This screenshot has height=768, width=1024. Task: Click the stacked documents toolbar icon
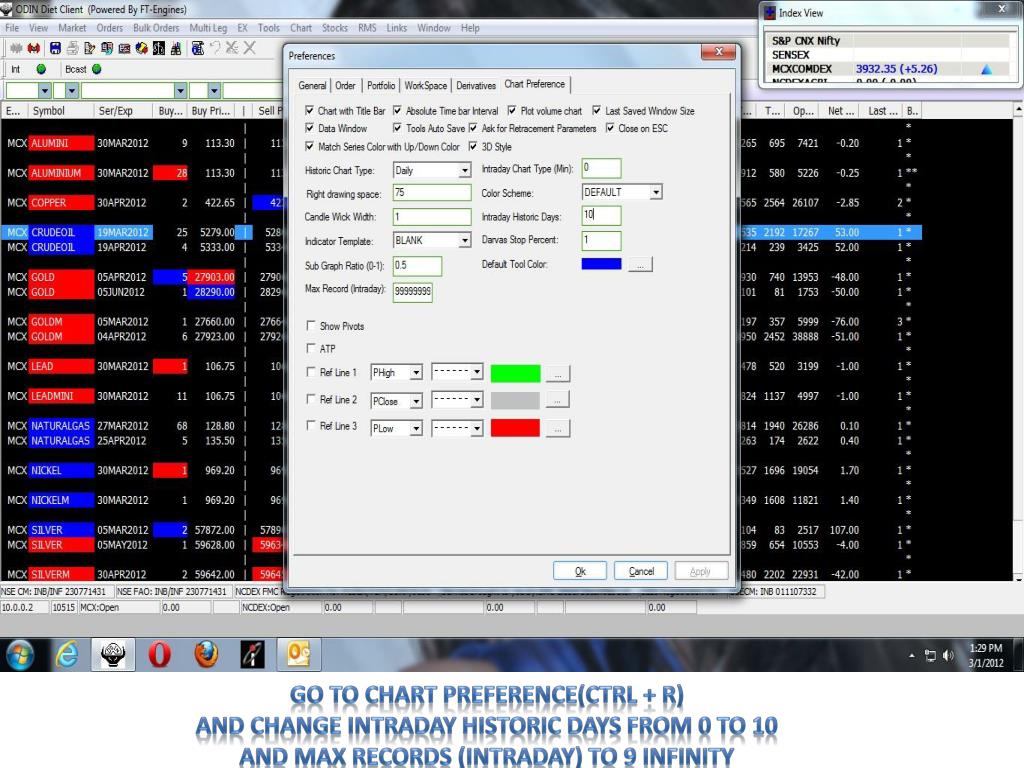107,48
